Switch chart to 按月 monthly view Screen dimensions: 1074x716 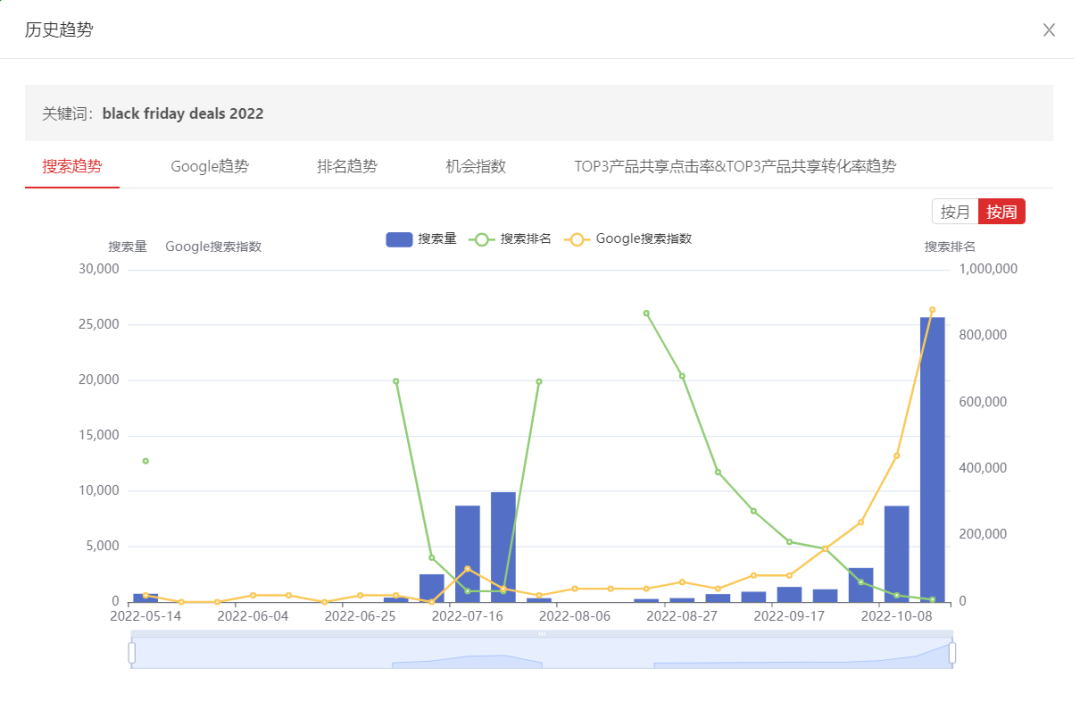click(955, 212)
